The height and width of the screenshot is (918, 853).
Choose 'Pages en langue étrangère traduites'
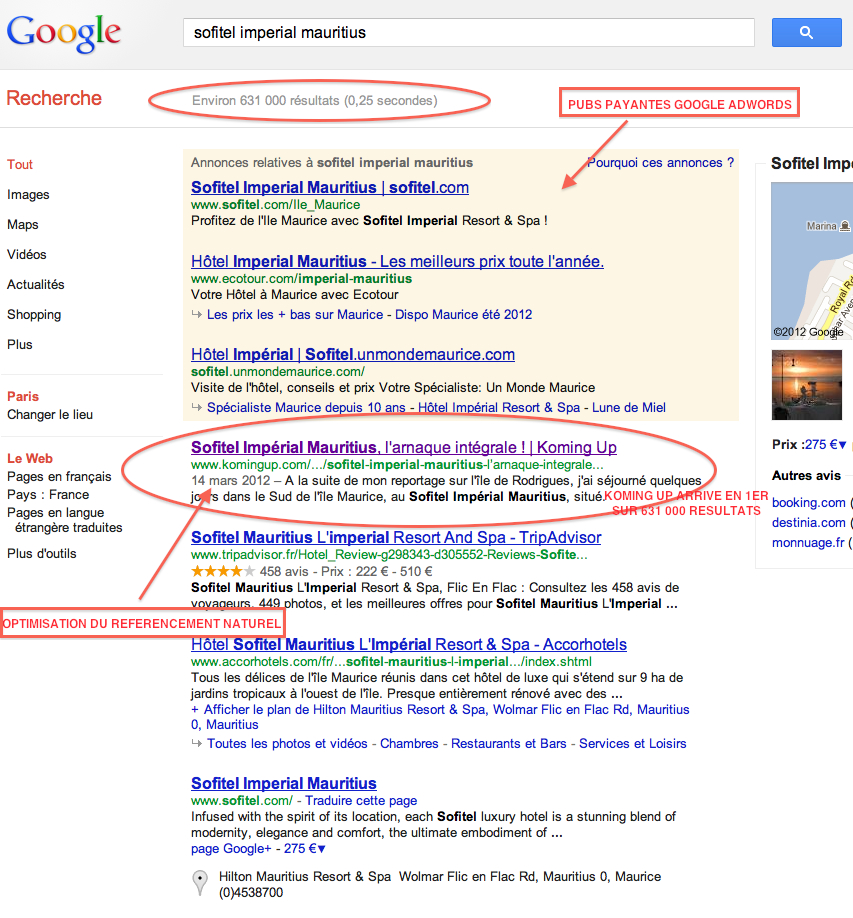pos(64,520)
